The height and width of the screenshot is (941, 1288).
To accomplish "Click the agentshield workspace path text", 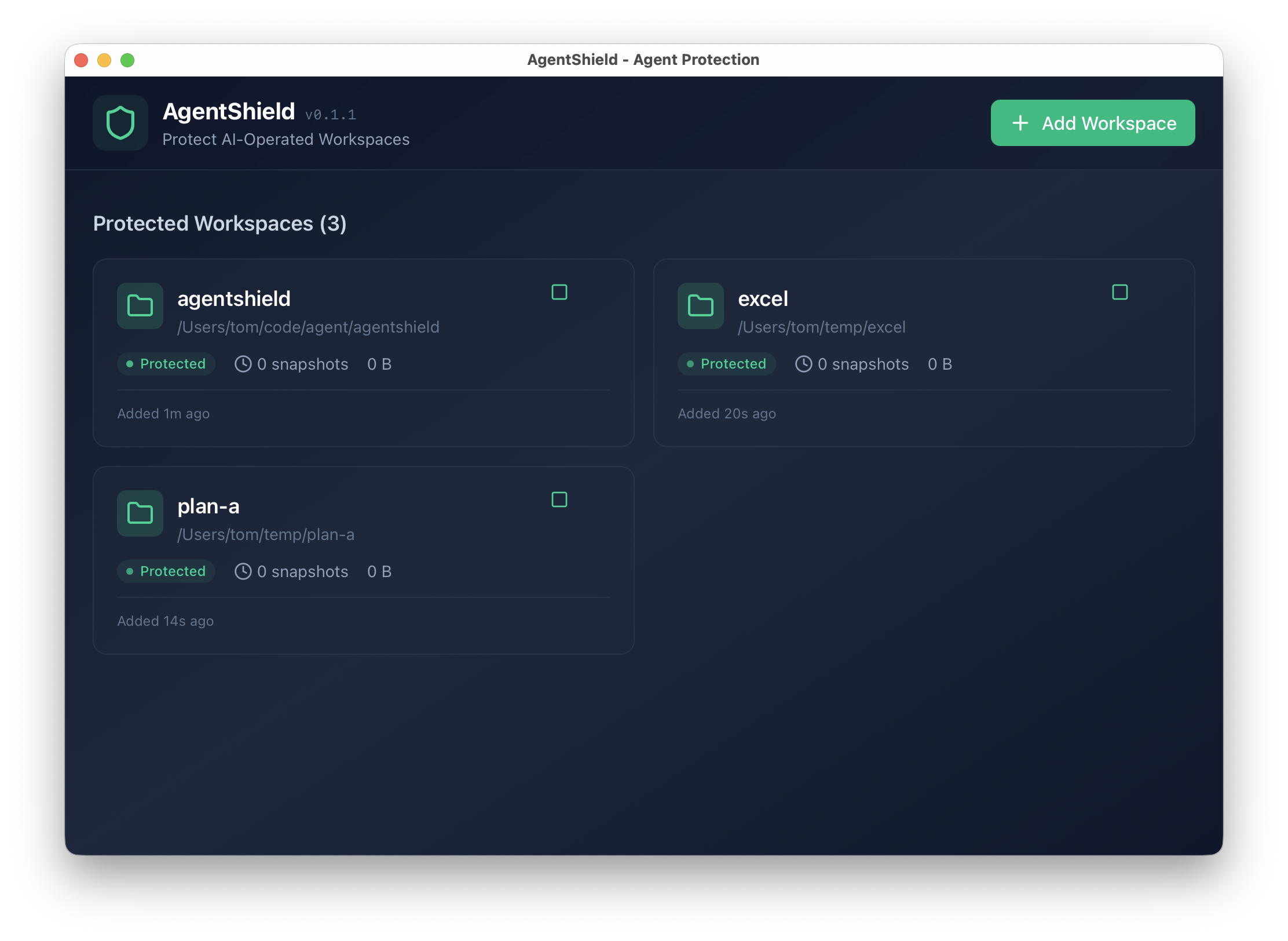I will coord(308,327).
